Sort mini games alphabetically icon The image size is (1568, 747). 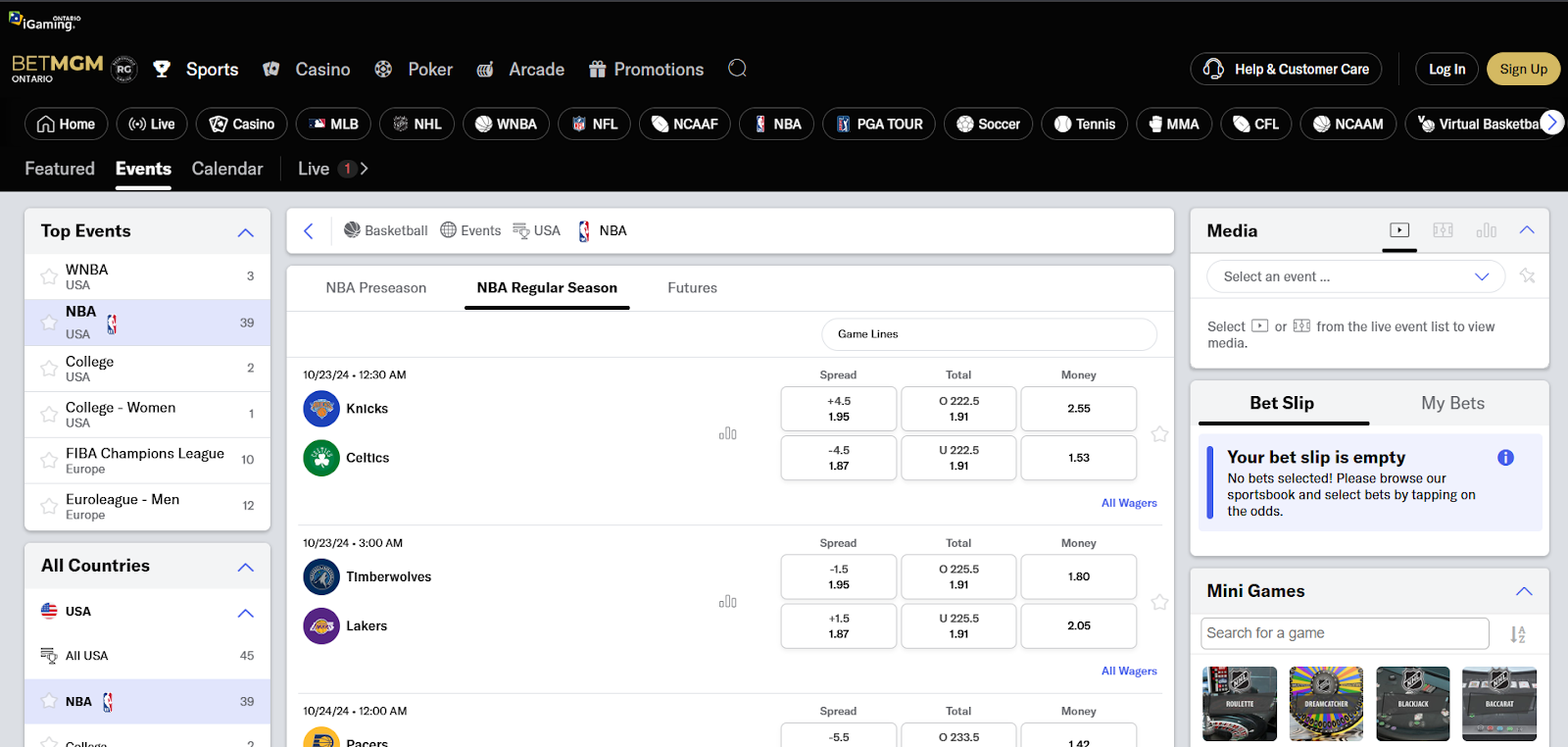(1518, 634)
